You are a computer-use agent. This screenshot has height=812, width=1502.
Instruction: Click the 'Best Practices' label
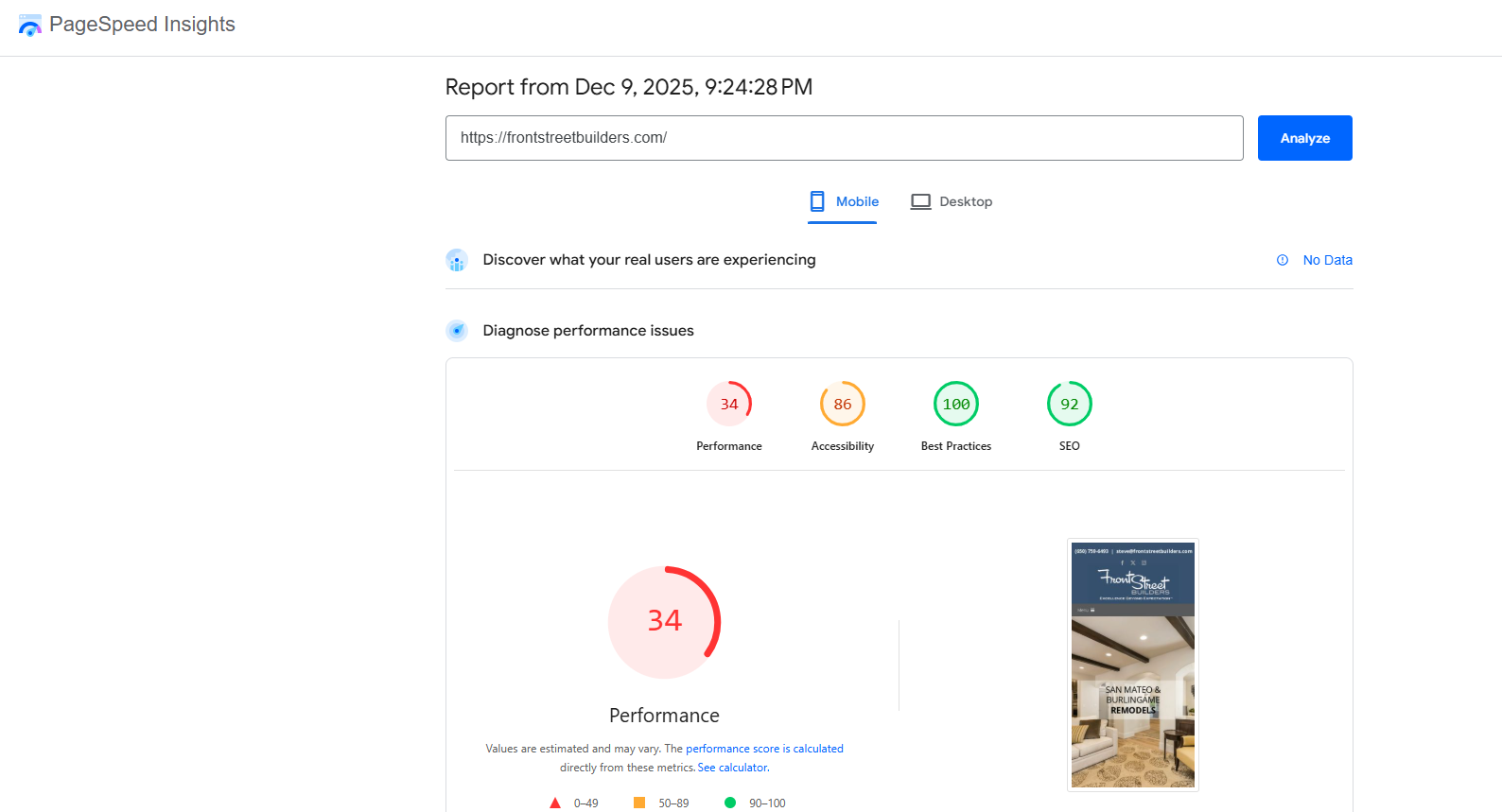click(x=955, y=446)
